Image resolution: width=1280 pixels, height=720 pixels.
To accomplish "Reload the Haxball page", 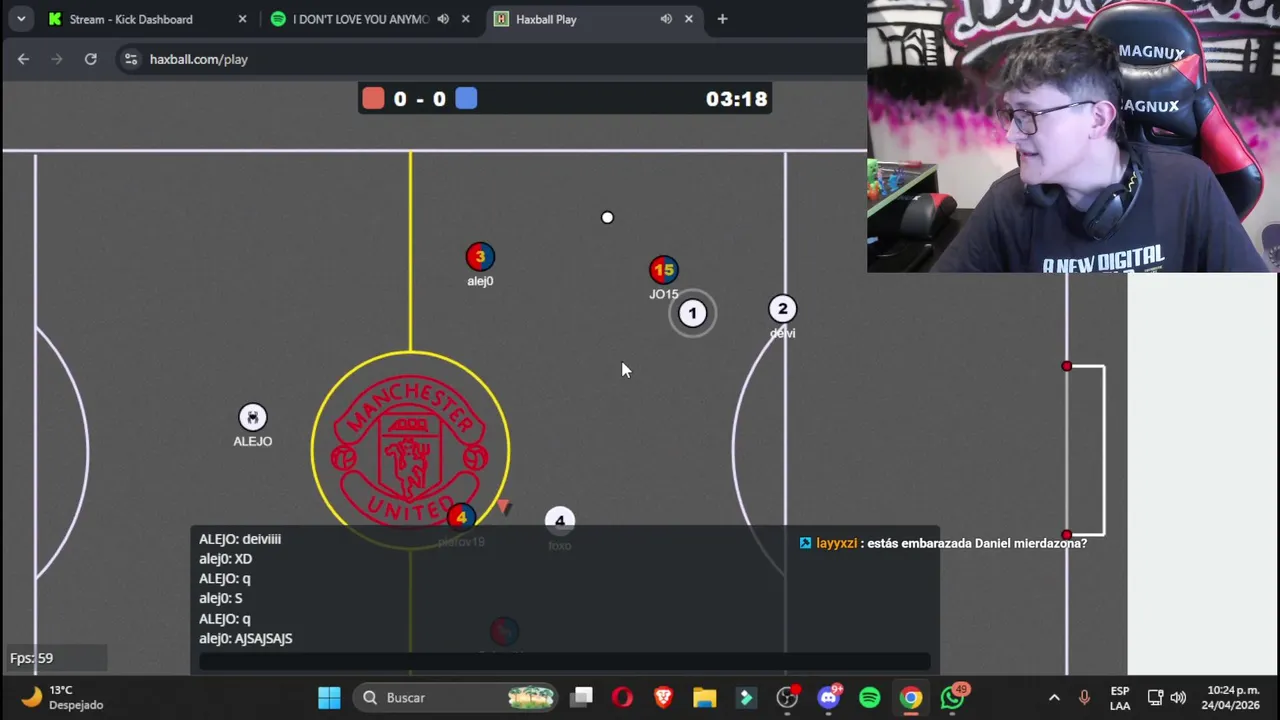I will click(90, 59).
